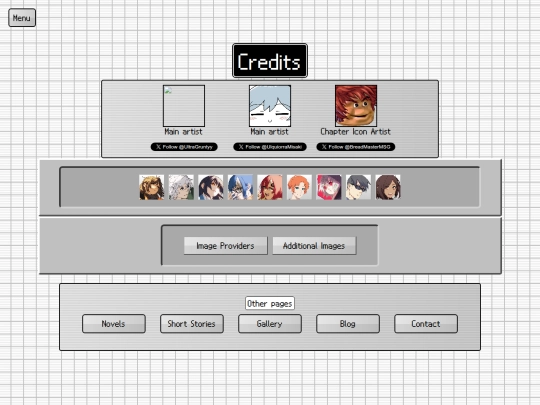Image resolution: width=540 pixels, height=405 pixels.
Task: Click the Chapter Icon Artist avatar
Action: pos(356,106)
